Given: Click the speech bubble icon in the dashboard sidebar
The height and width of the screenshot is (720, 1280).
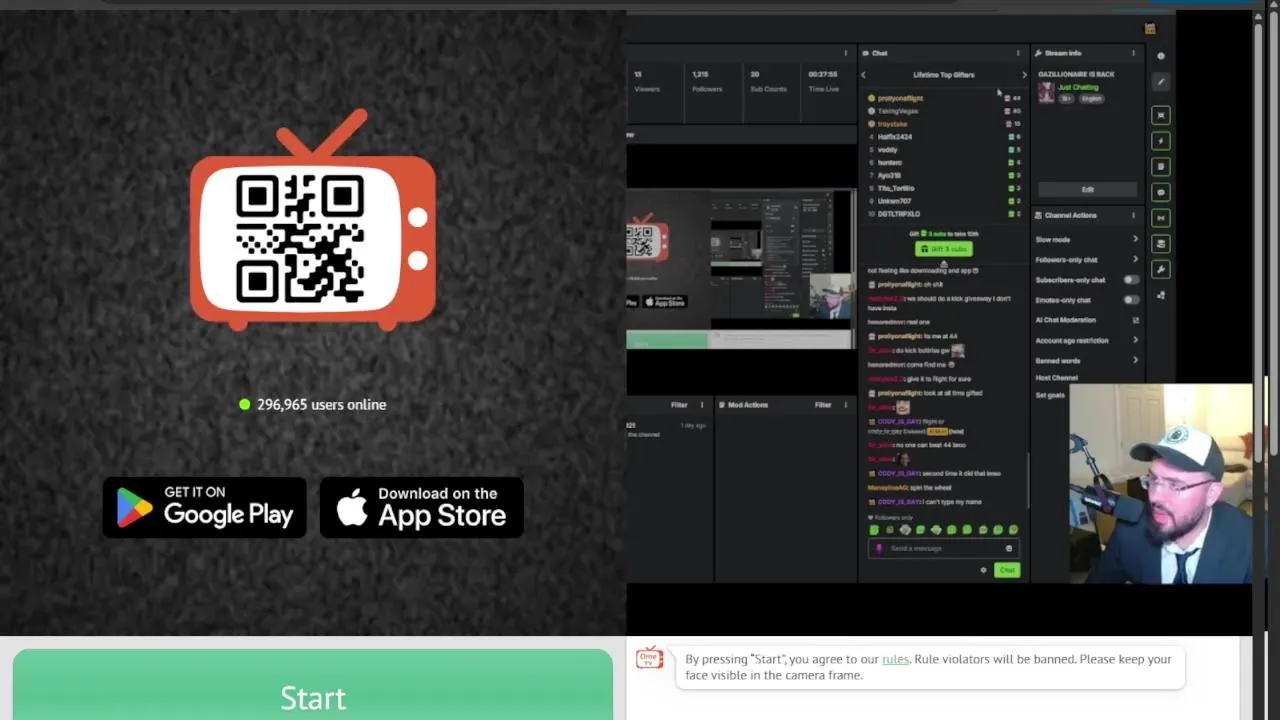Looking at the screenshot, I should coord(1161,192).
